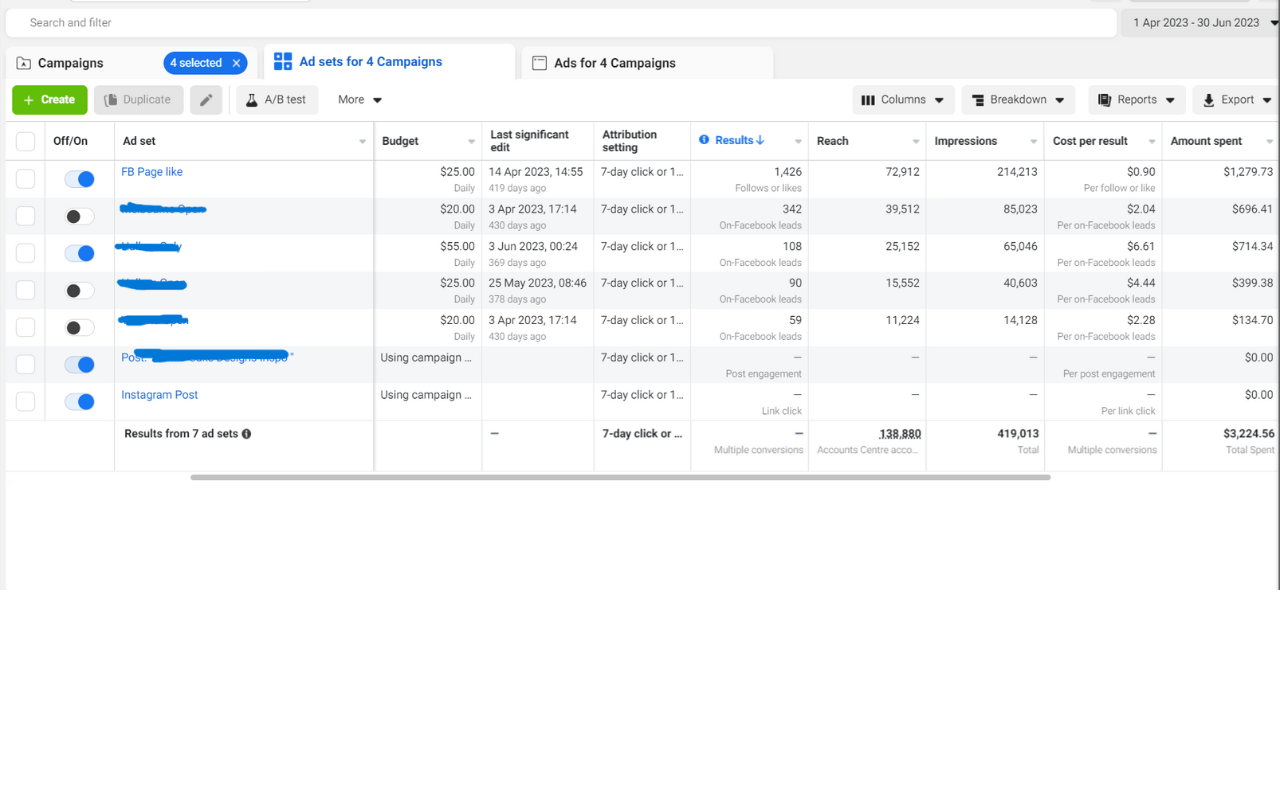Click the green Create button
Screen dimensions: 1280x800
(x=49, y=100)
